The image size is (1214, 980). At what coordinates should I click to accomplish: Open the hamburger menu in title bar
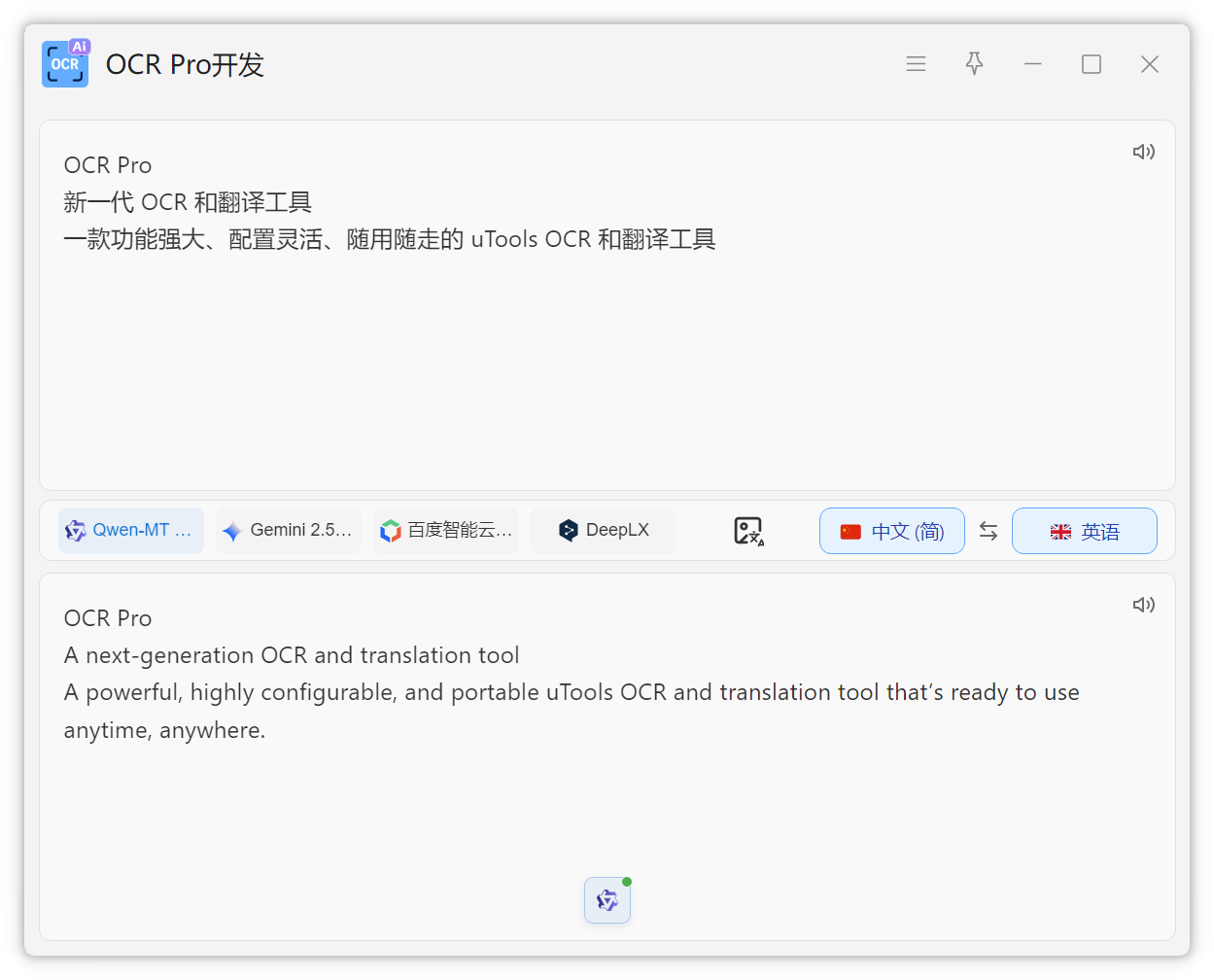click(916, 64)
